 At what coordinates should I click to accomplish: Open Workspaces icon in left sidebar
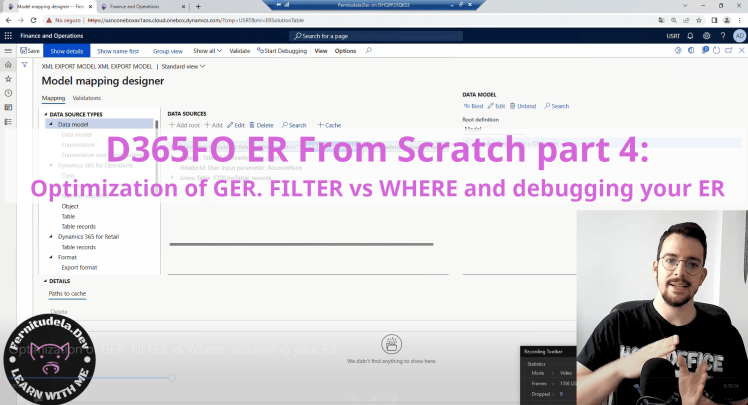pyautogui.click(x=8, y=108)
